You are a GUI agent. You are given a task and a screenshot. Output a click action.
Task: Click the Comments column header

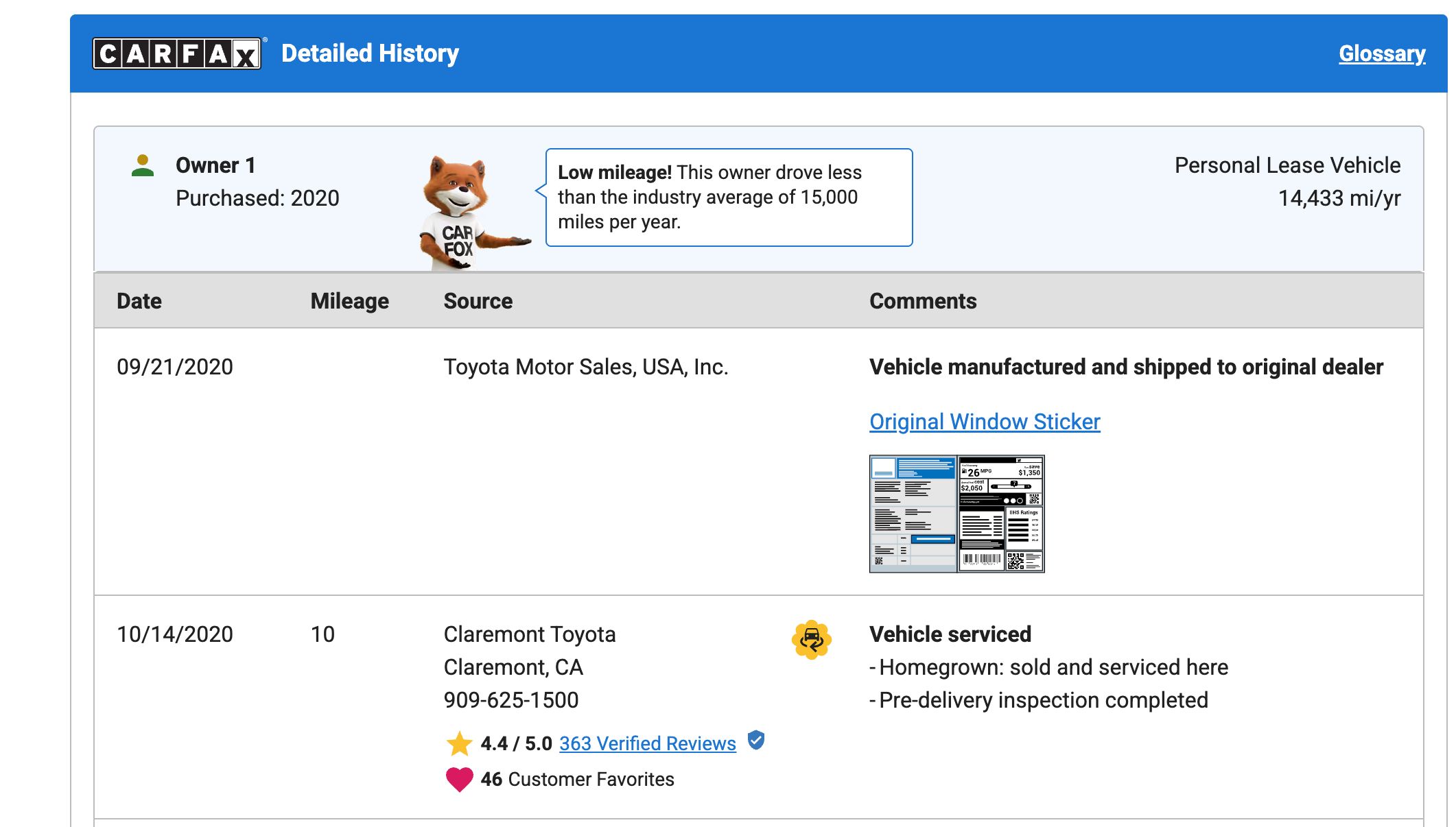[x=923, y=301]
